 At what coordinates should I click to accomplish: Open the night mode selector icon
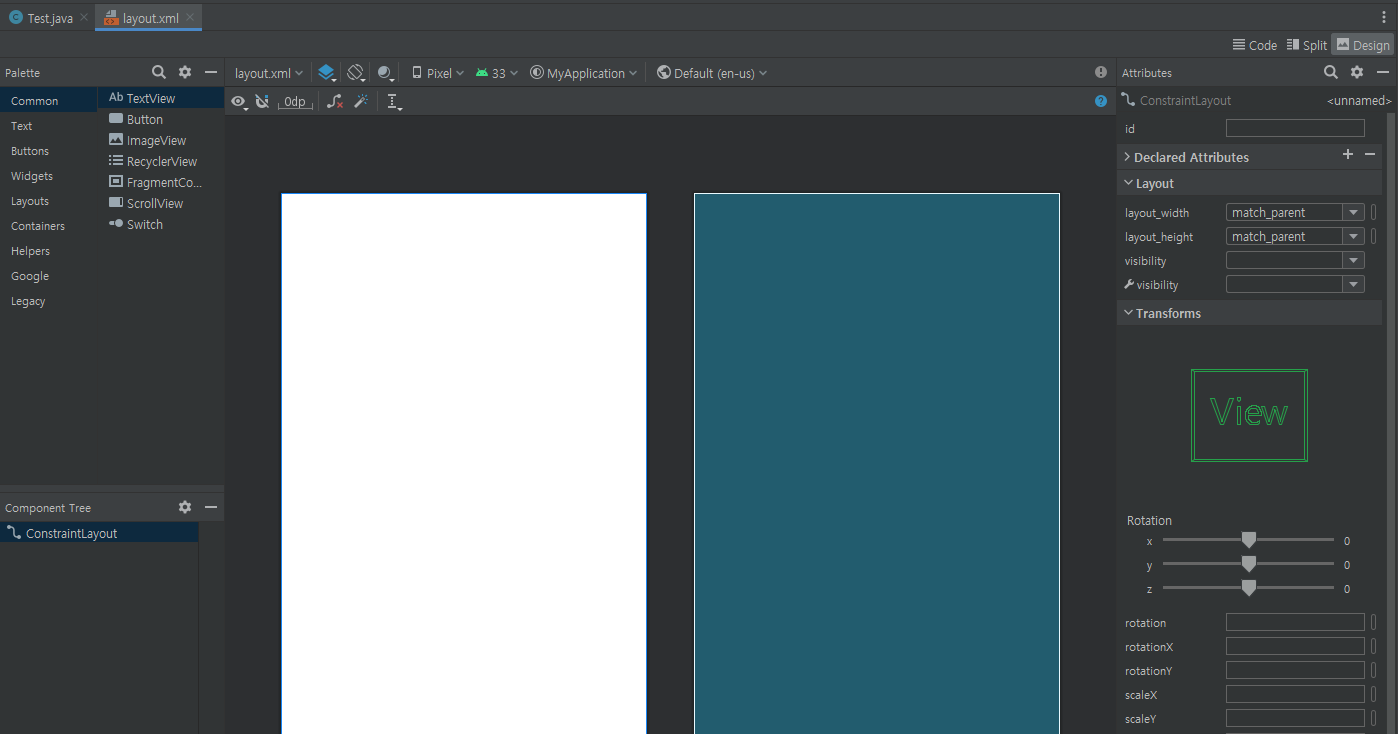[x=385, y=73]
